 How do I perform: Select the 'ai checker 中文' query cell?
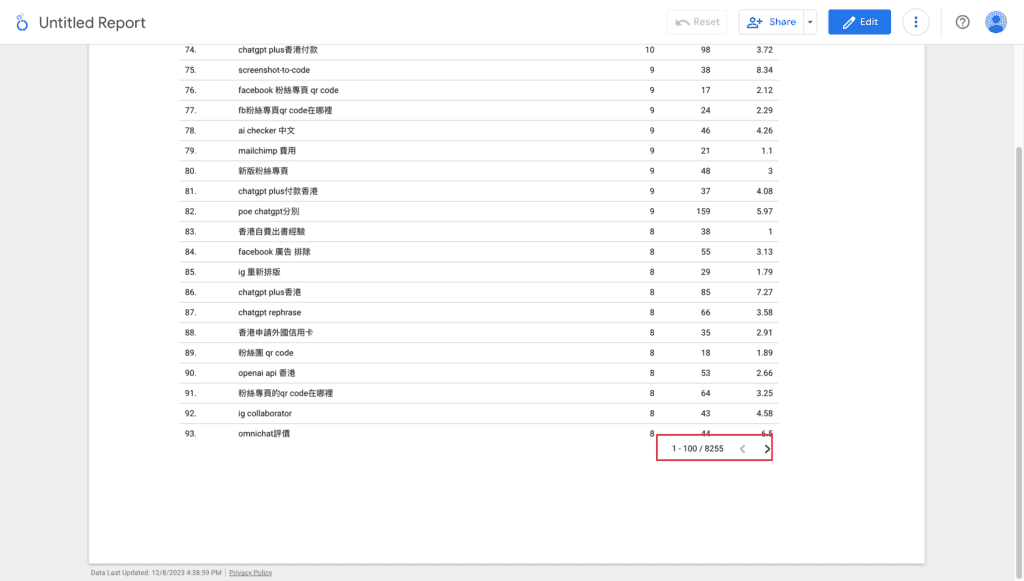(266, 131)
